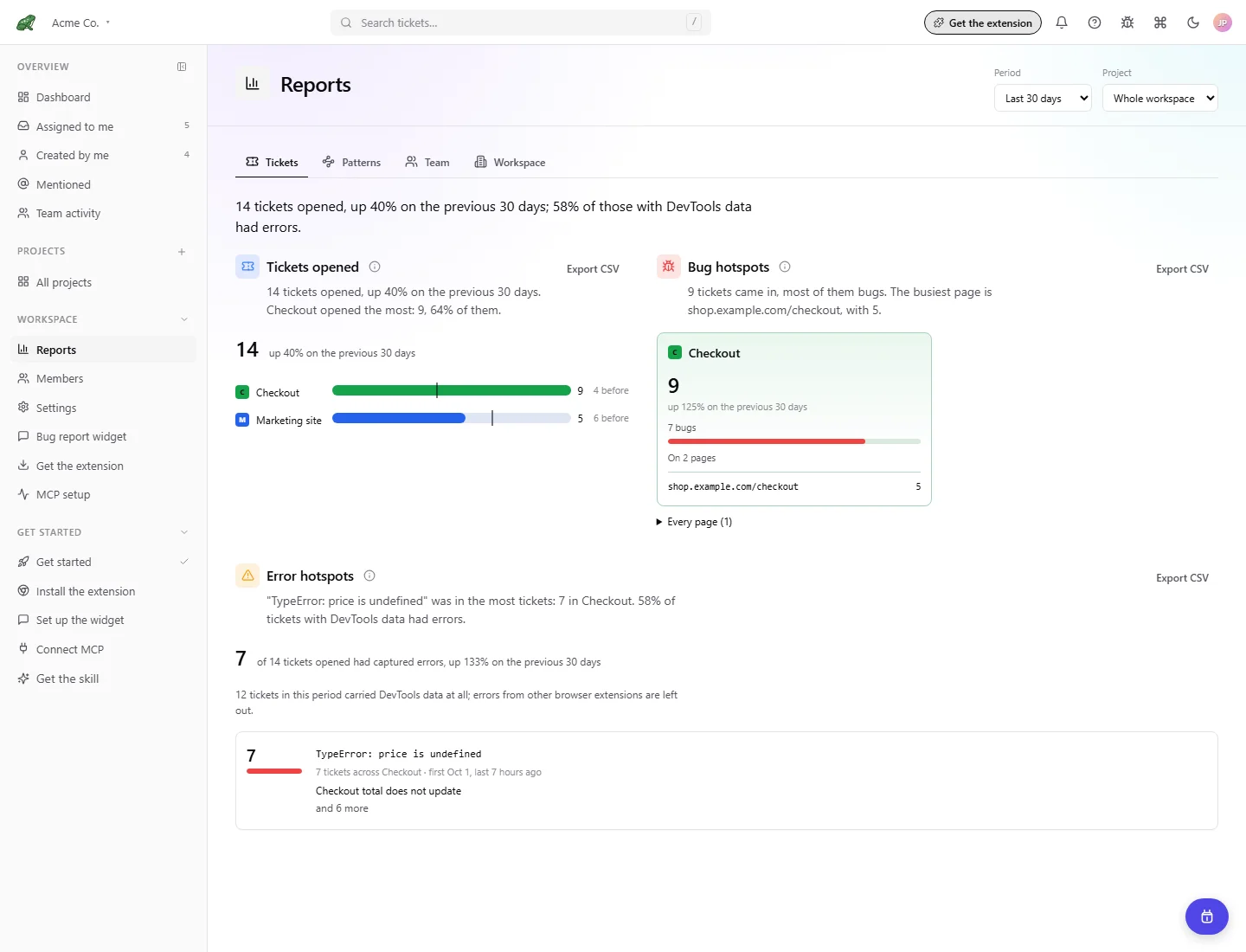Collapse the Get Started sidebar section

pos(184,532)
